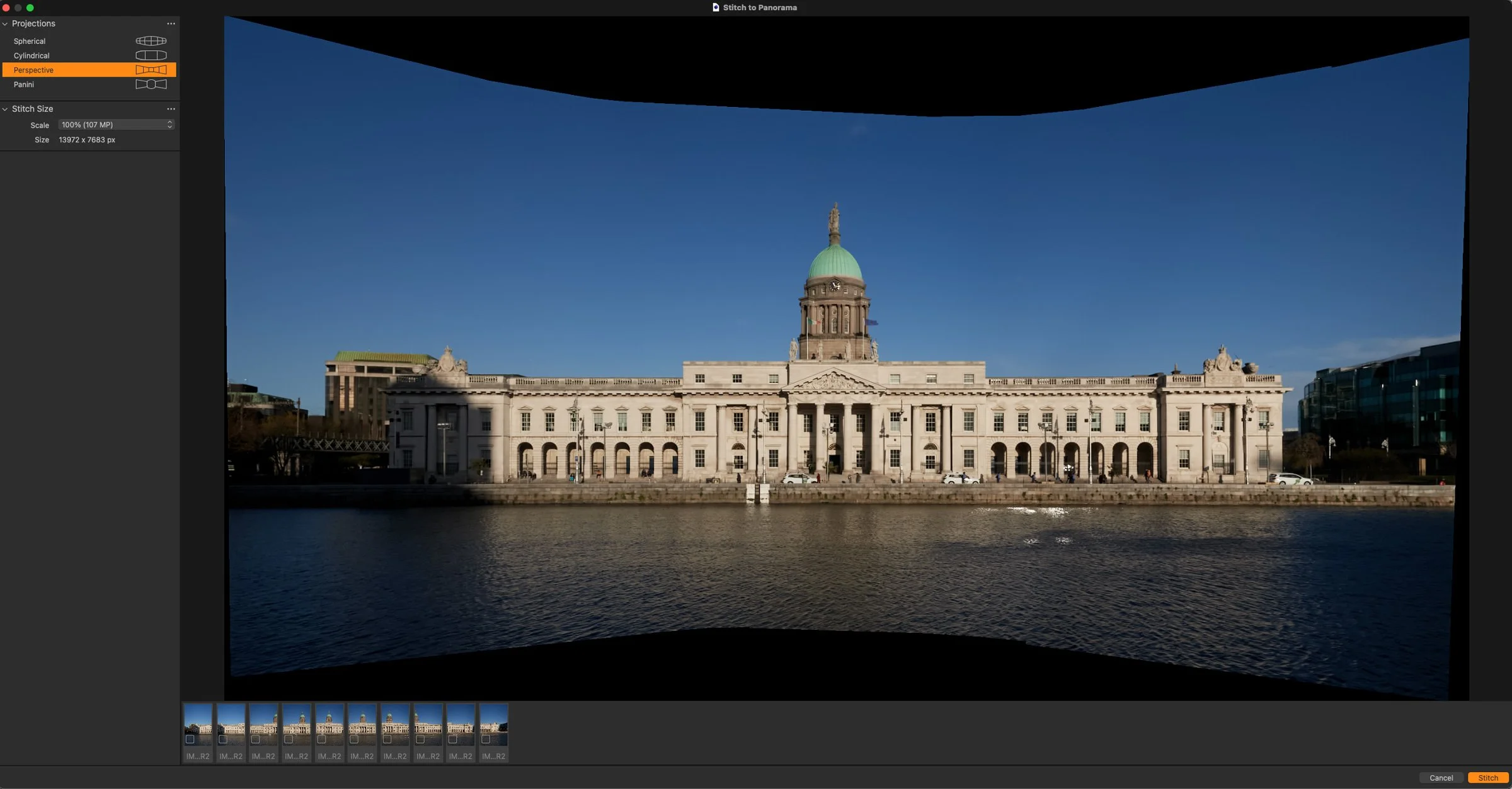
Task: Check the first thumbnail's checkbox
Action: pos(190,739)
